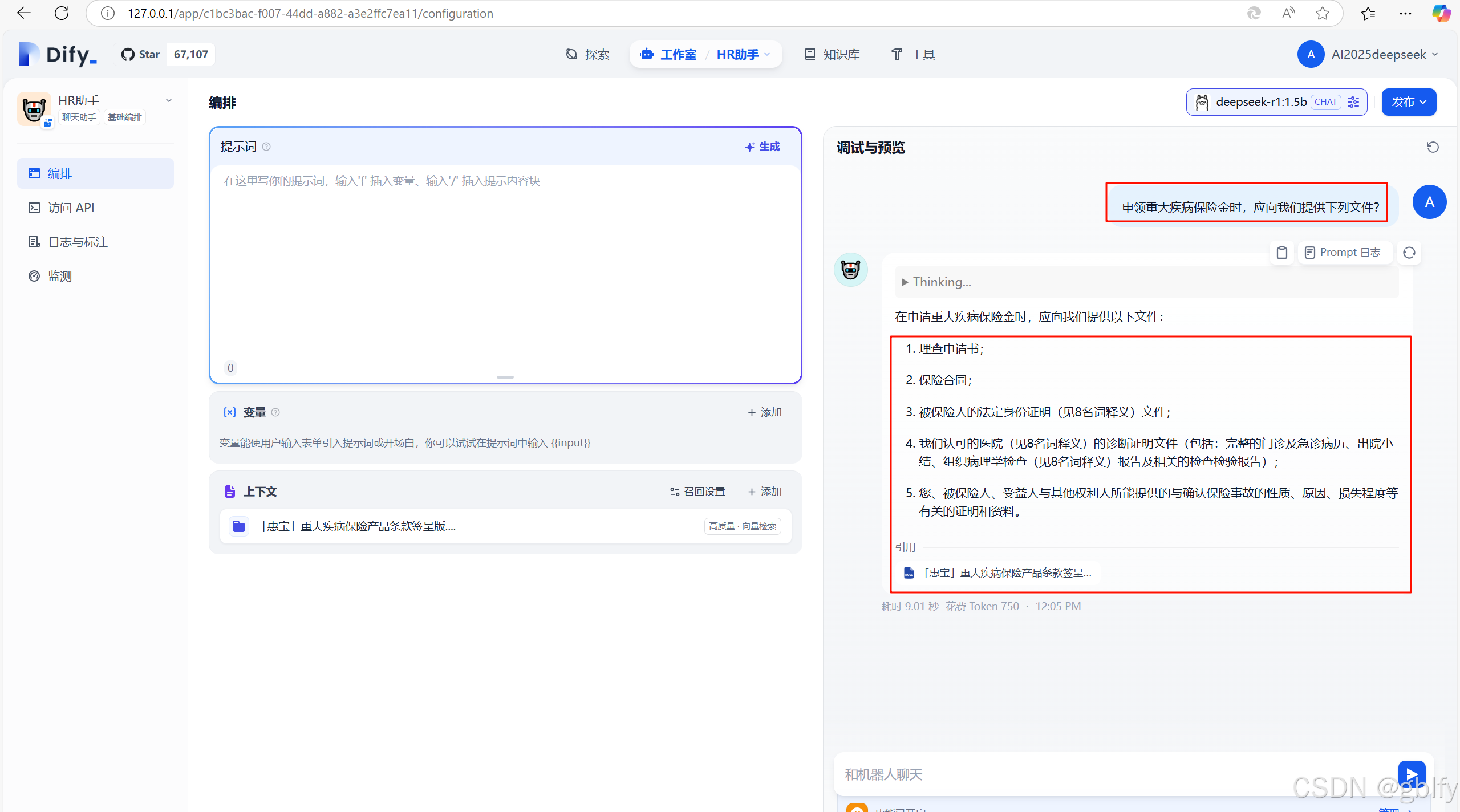Click the user question message bubble

pos(1251,207)
